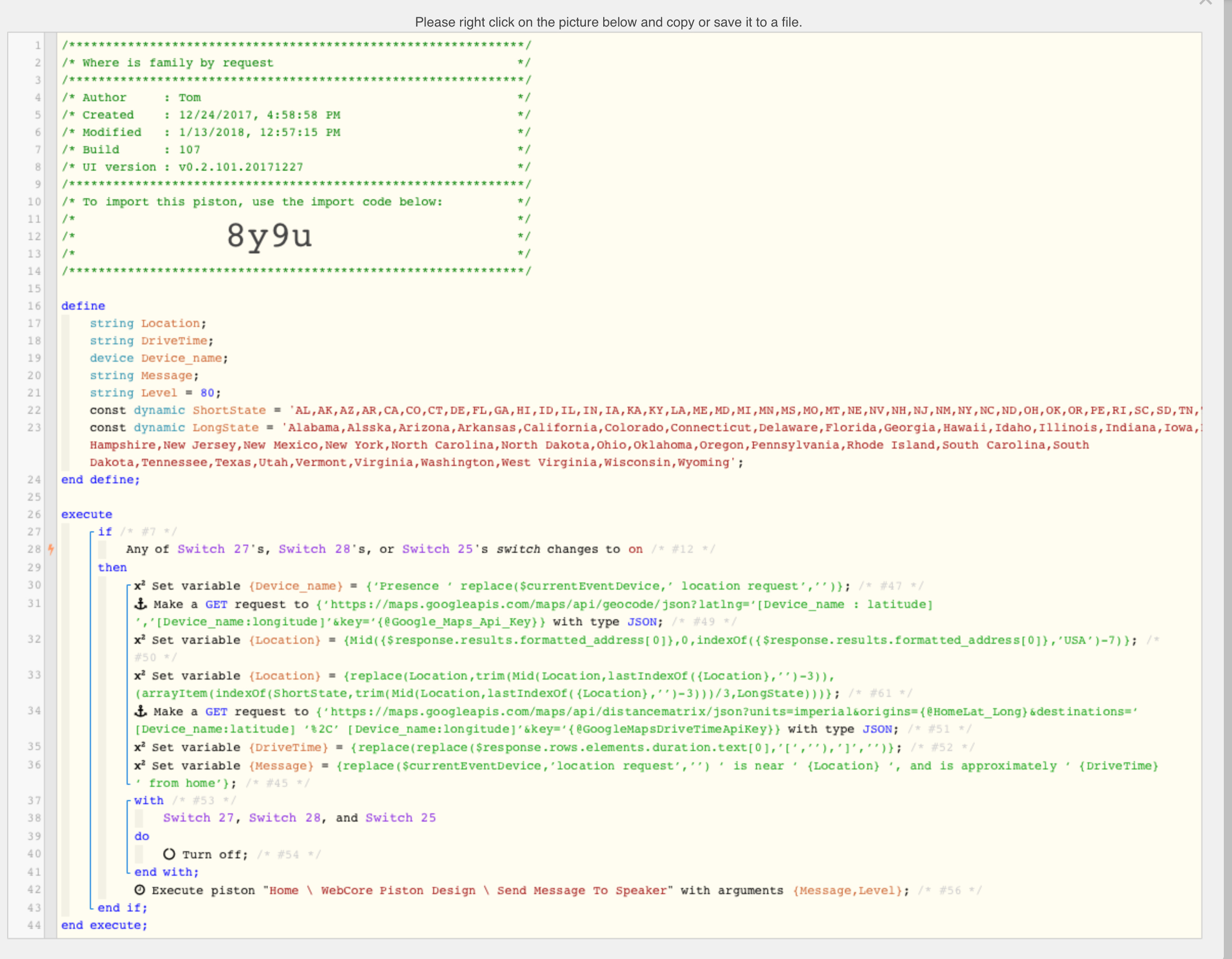
Task: Click 'end execute;' on line 44
Action: point(104,925)
